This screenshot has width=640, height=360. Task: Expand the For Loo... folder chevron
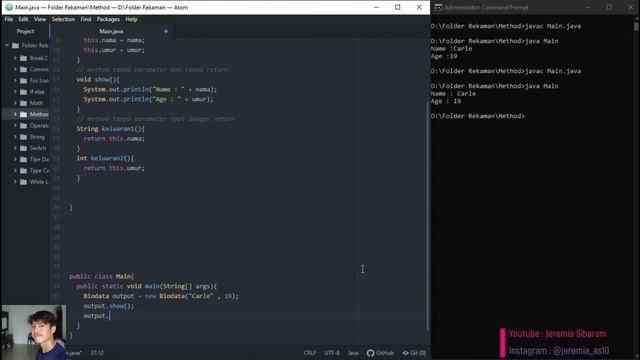point(15,80)
